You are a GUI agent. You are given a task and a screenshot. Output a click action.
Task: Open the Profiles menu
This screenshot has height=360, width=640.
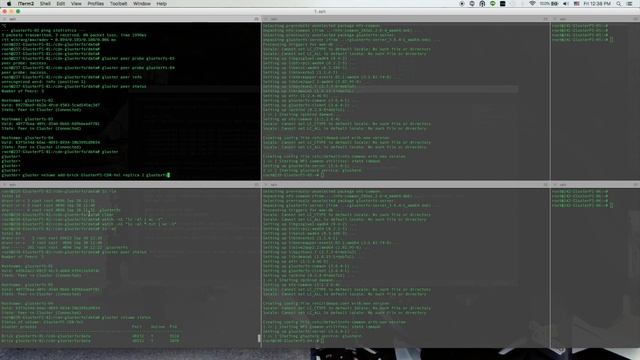96,4
